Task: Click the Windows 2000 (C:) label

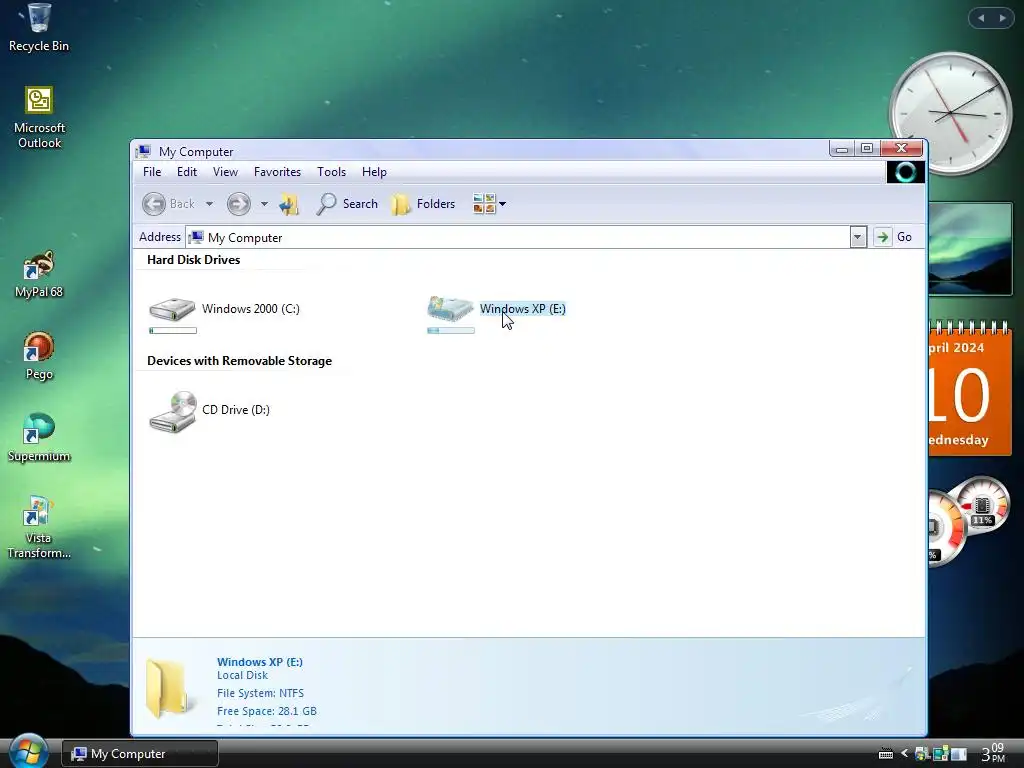Action: [251, 309]
